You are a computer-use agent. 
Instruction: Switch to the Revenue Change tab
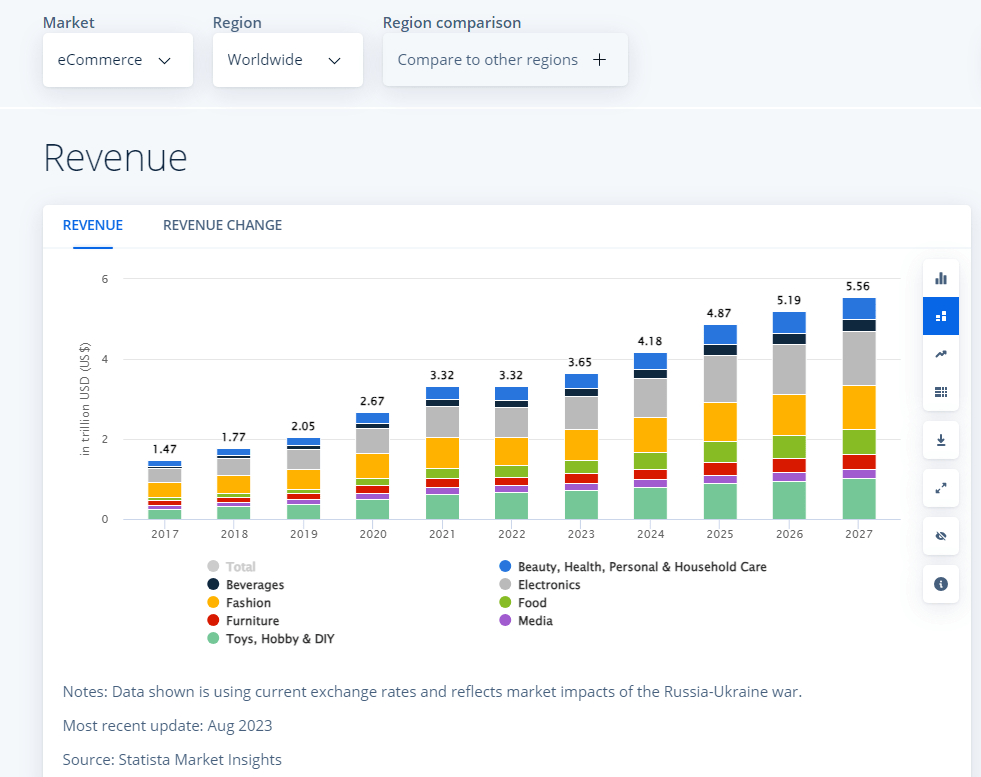click(x=222, y=225)
